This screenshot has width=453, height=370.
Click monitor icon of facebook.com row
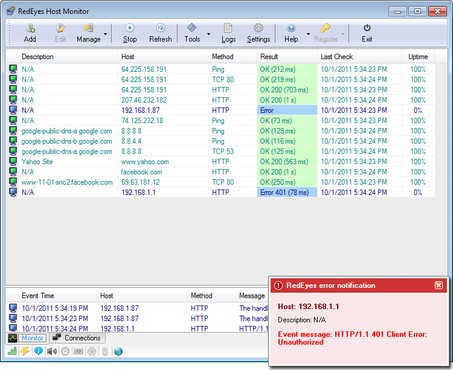13,172
